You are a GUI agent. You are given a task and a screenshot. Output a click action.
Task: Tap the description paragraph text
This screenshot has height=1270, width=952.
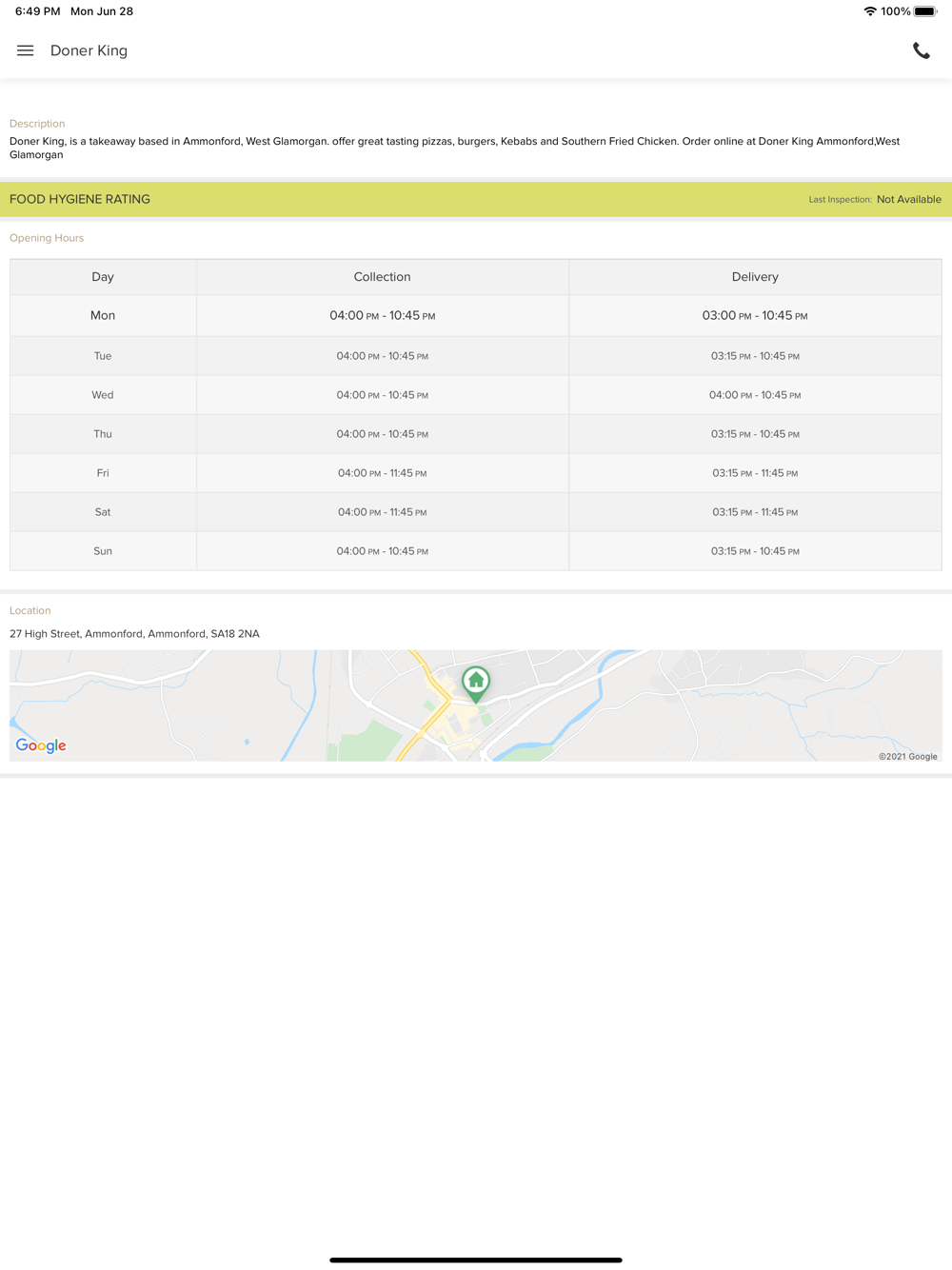tap(455, 148)
